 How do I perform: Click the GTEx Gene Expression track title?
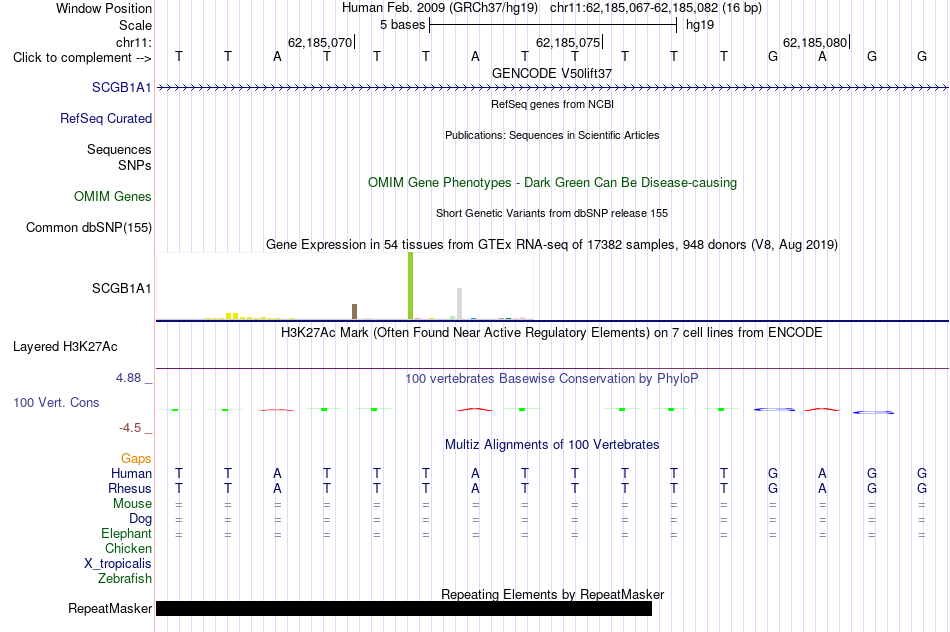tap(552, 245)
